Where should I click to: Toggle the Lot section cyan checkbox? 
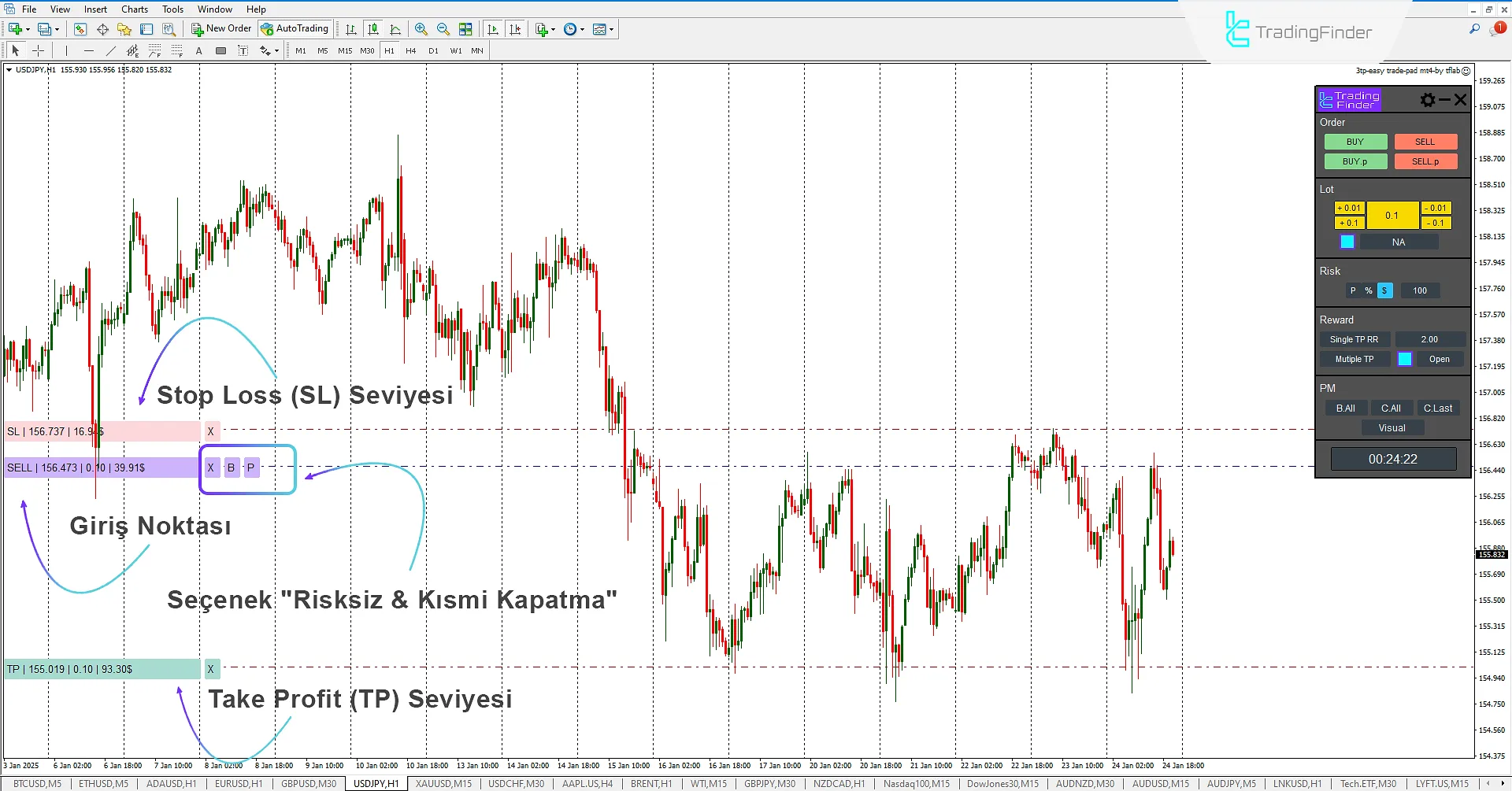[1347, 242]
